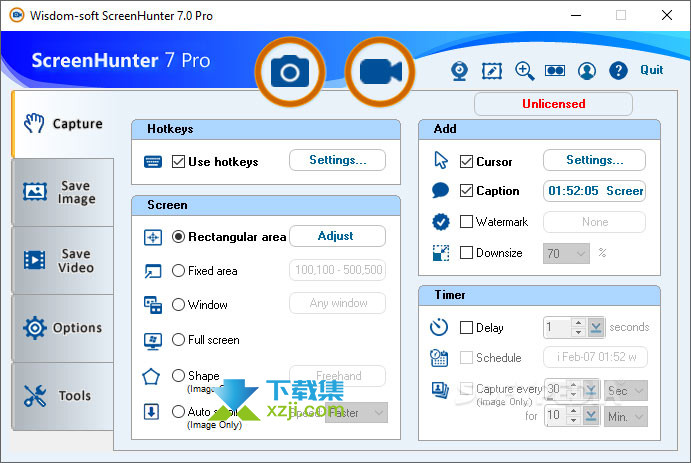Click the Adjust button
The height and width of the screenshot is (463, 691).
click(338, 236)
